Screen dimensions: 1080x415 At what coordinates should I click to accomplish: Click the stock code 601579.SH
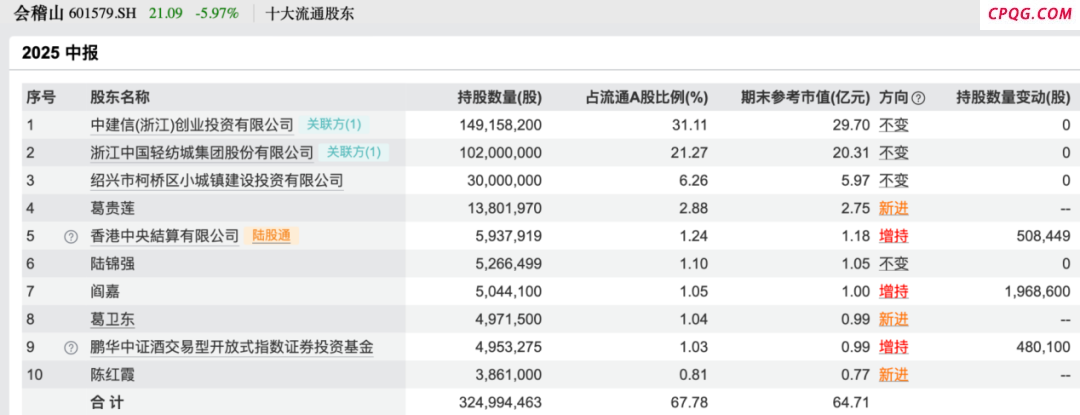pos(103,13)
